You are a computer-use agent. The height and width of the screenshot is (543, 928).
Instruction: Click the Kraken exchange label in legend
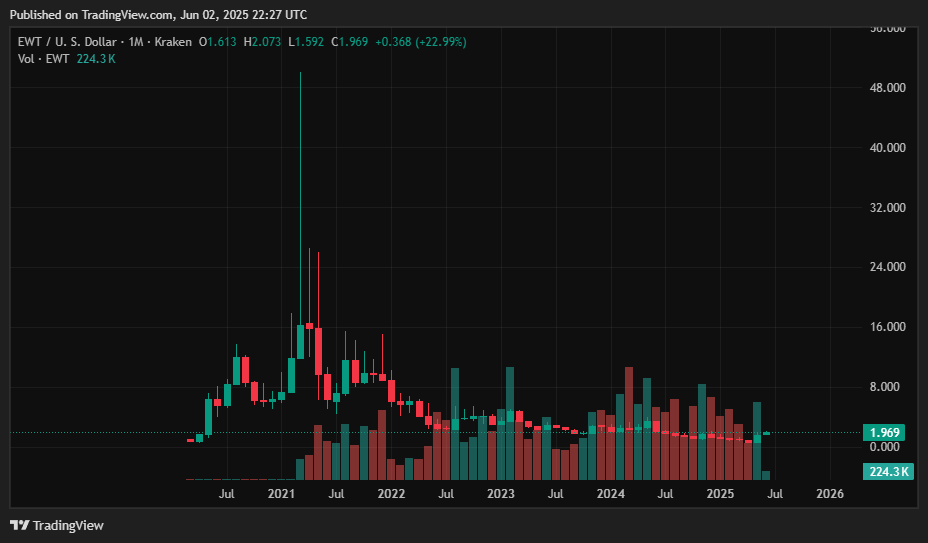[x=171, y=42]
